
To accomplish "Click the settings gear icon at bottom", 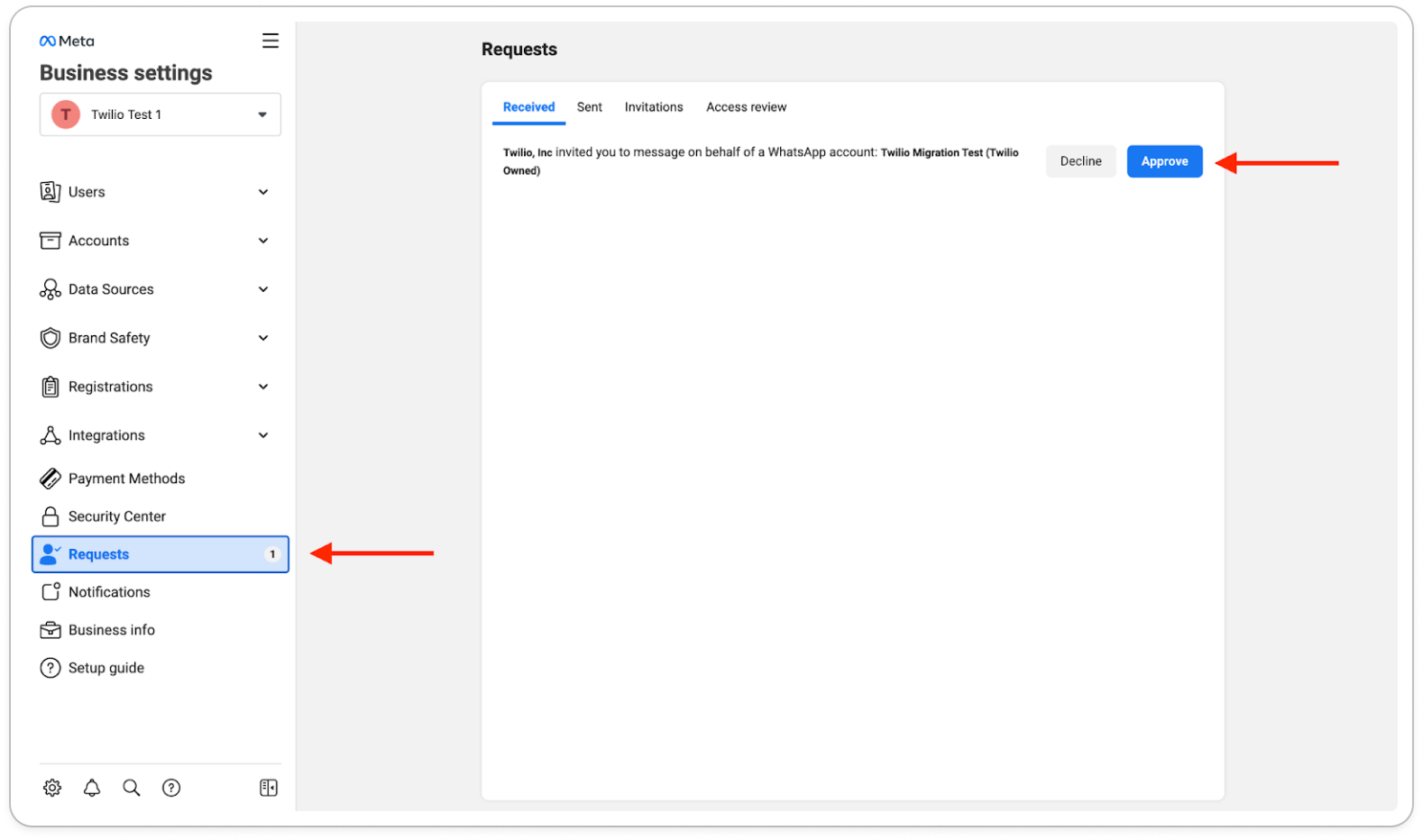I will [52, 788].
